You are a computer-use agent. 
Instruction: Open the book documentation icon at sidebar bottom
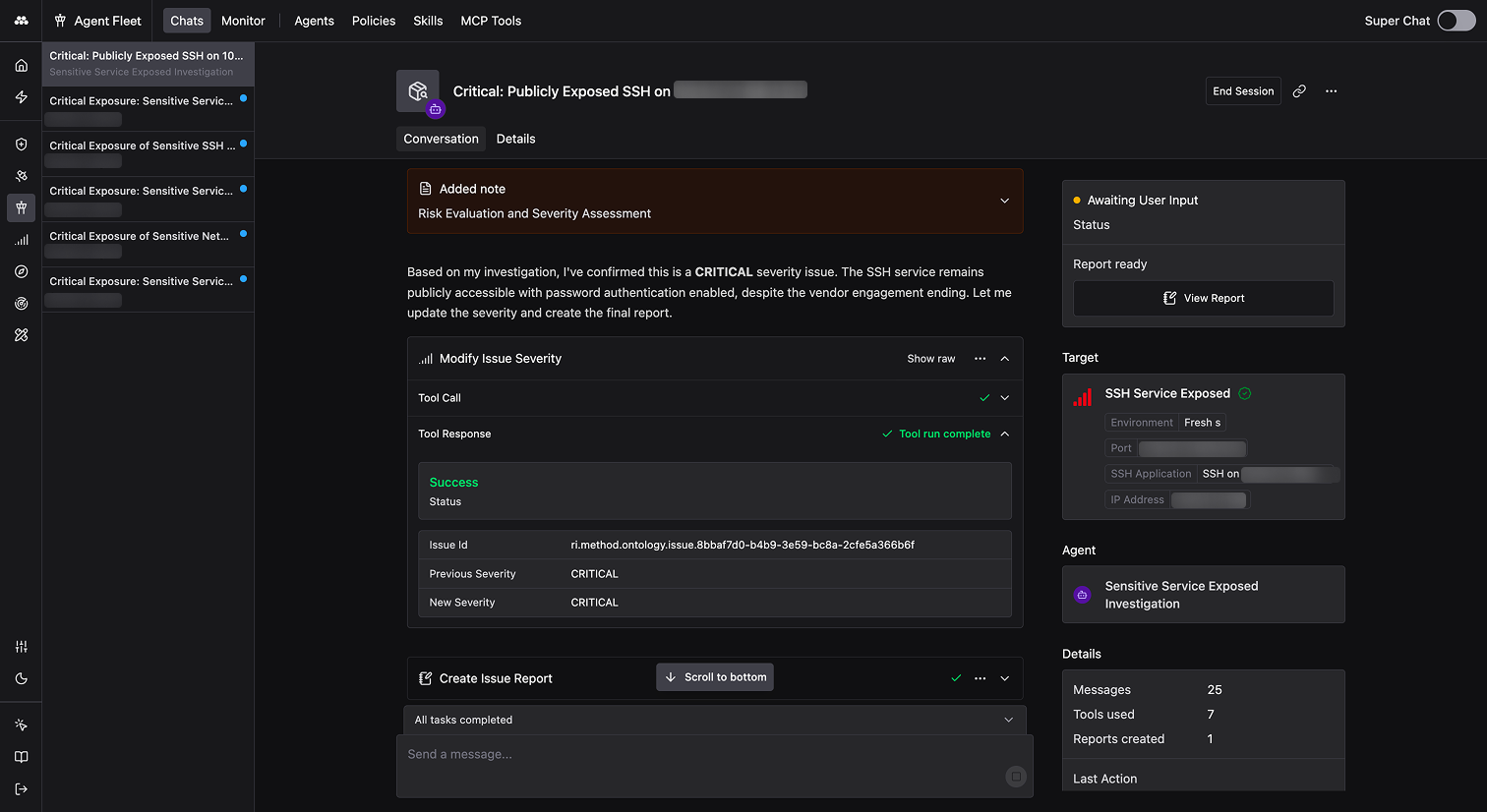21,757
